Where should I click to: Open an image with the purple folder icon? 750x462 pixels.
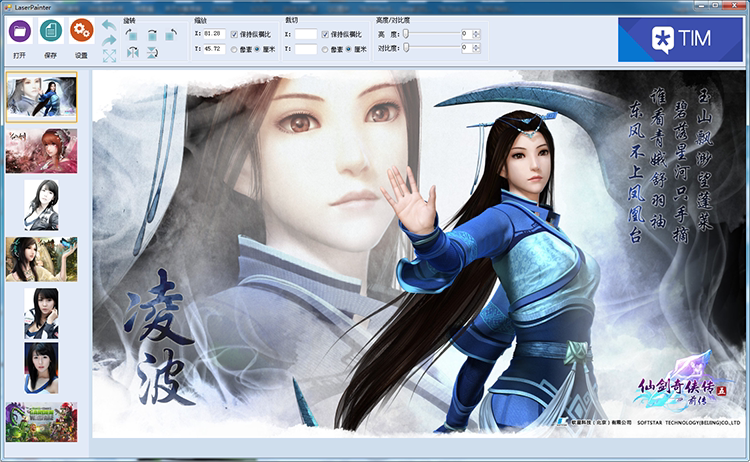[x=20, y=31]
